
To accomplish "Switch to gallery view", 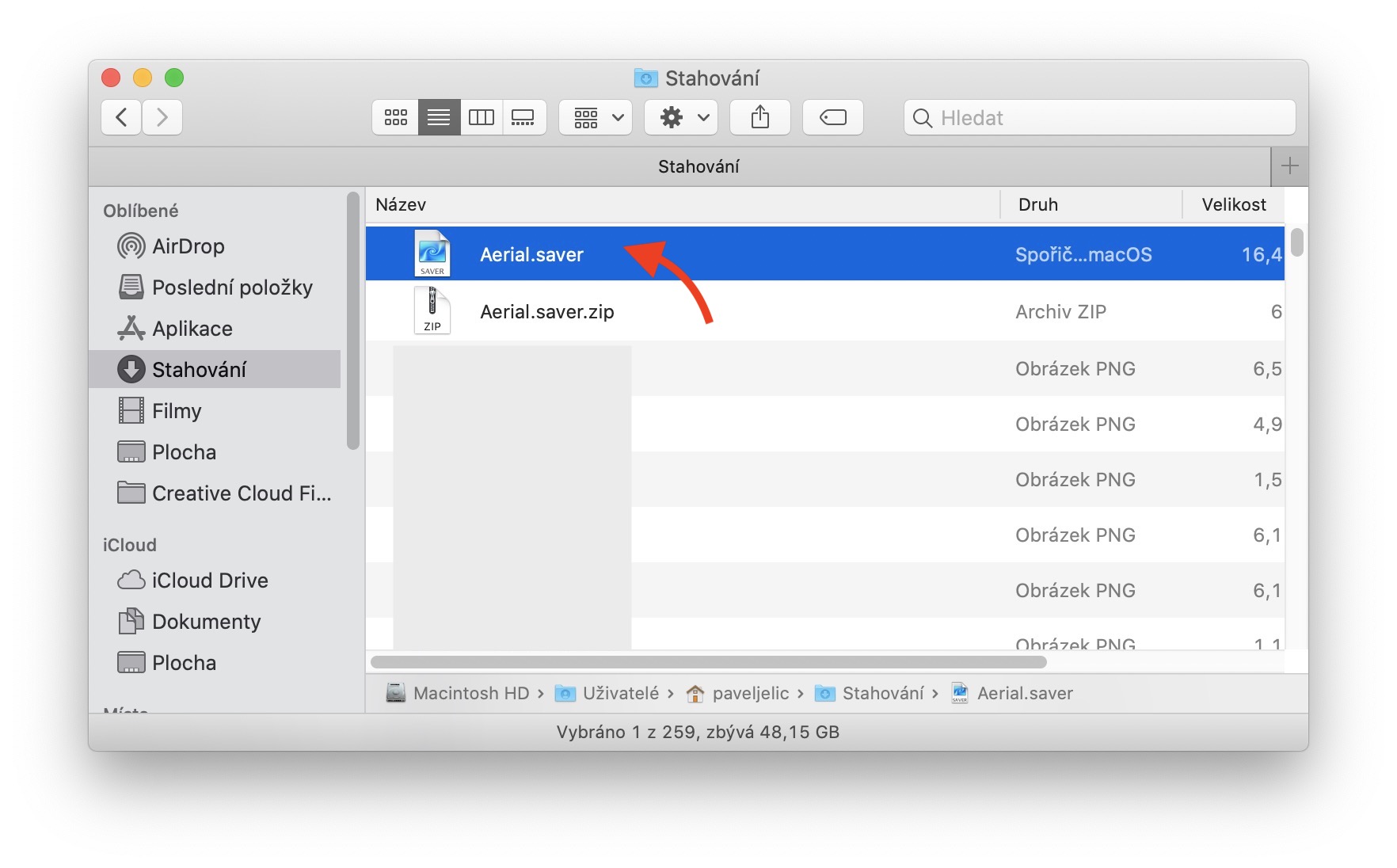I will click(x=523, y=117).
